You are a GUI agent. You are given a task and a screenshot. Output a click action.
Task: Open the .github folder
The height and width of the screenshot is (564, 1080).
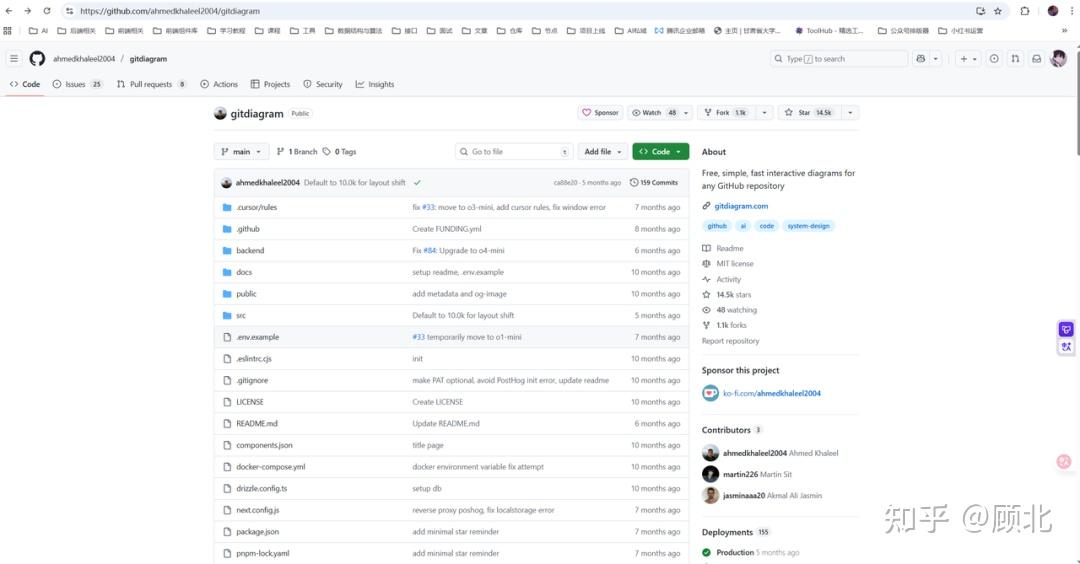point(248,229)
